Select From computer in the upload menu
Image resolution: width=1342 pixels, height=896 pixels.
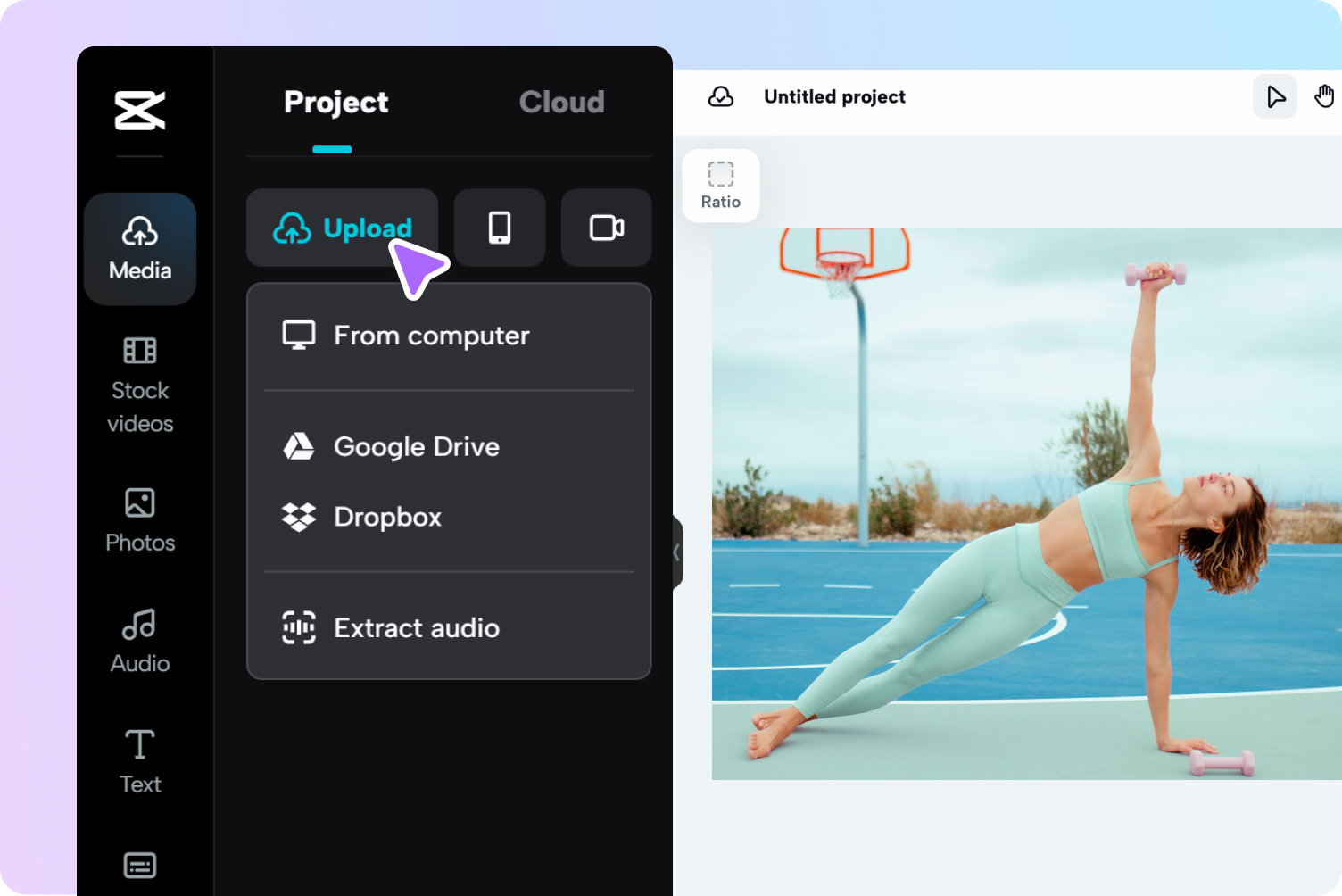click(431, 336)
